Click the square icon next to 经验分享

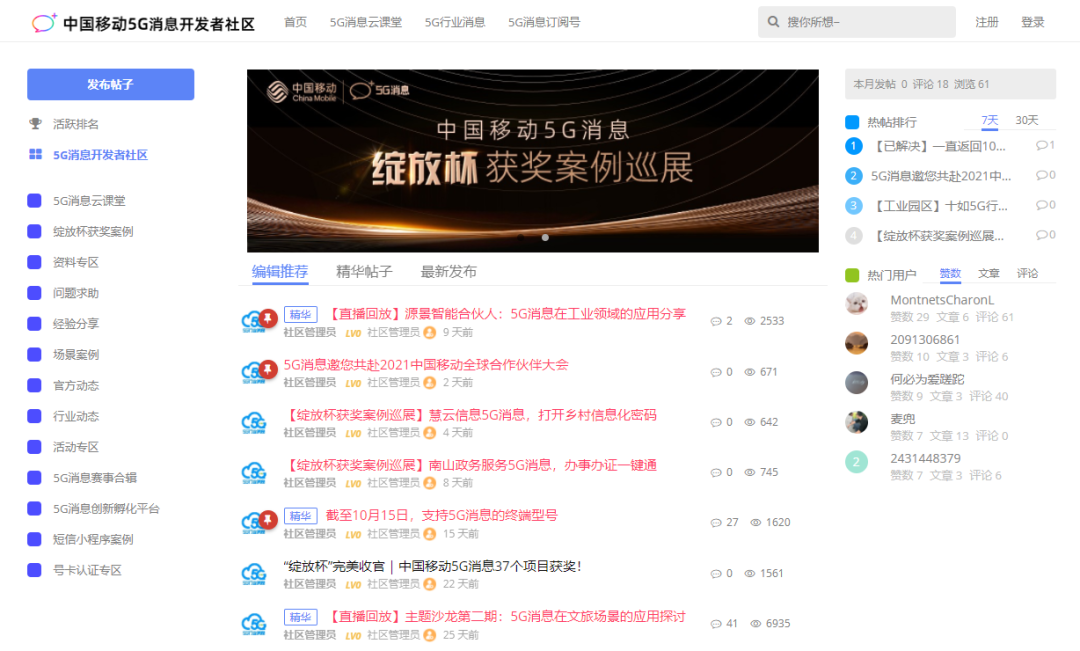click(x=34, y=324)
